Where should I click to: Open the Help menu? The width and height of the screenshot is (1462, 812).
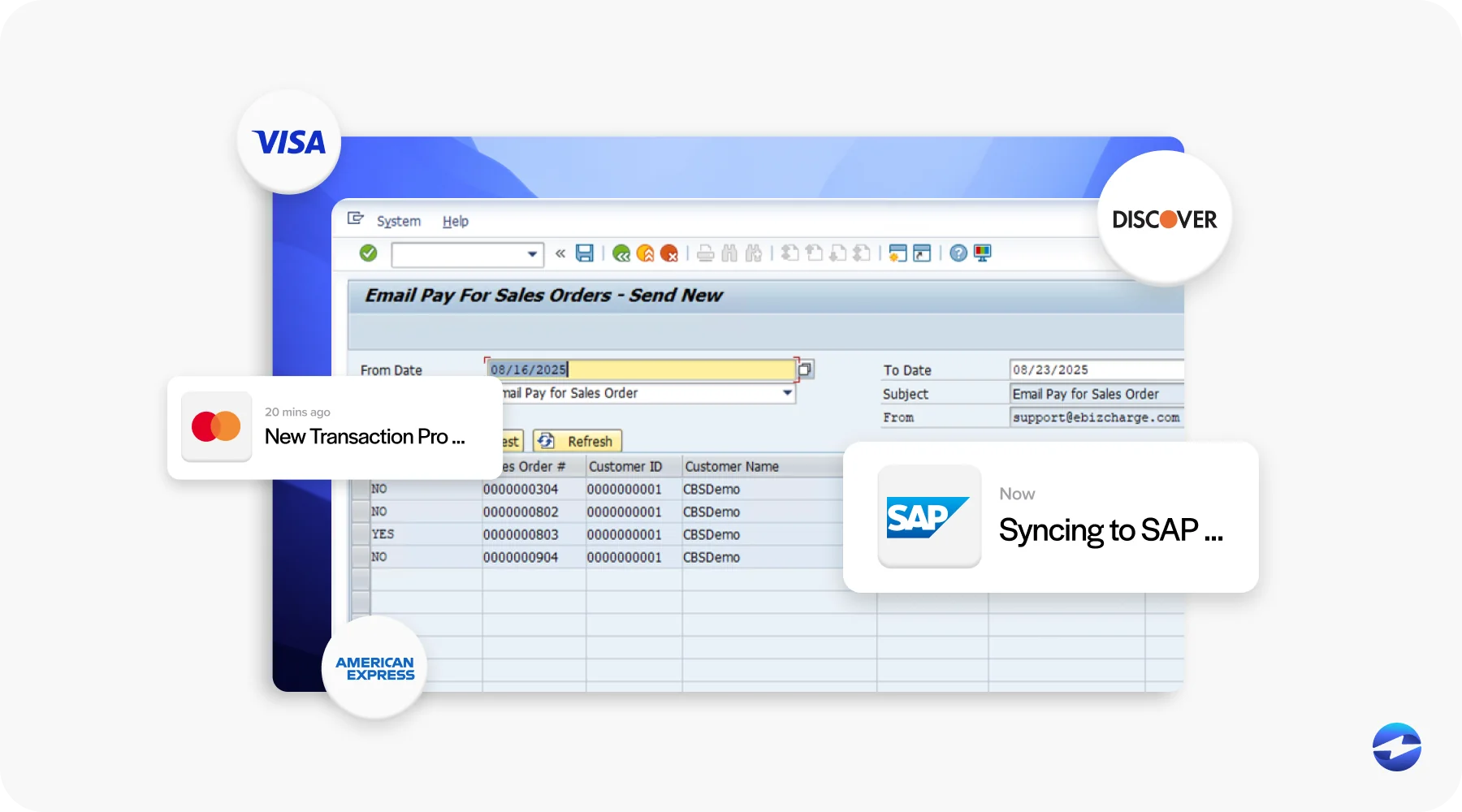coord(456,221)
